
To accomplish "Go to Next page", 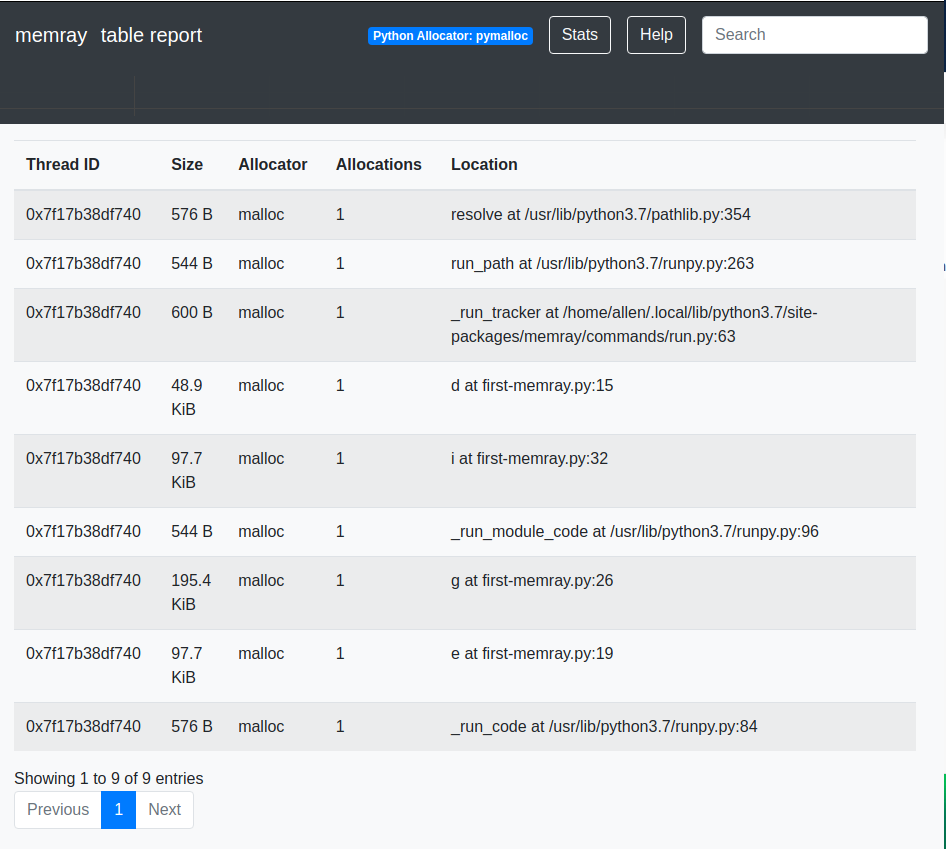I will [x=165, y=810].
